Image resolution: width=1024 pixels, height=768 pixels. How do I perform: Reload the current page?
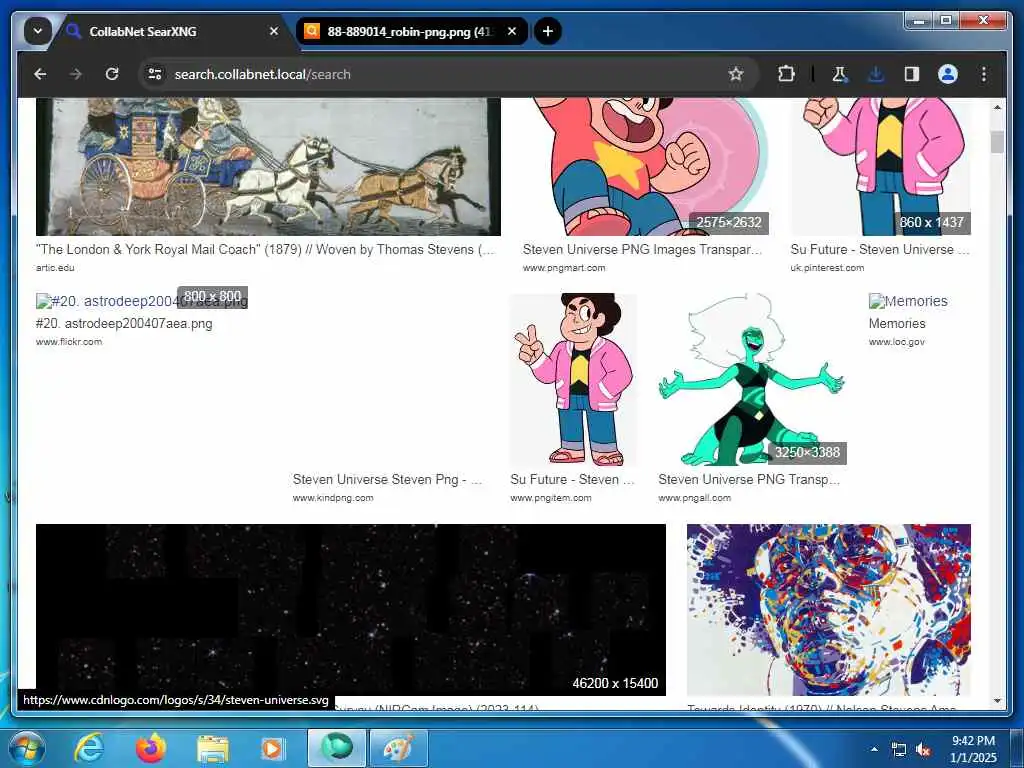click(112, 74)
